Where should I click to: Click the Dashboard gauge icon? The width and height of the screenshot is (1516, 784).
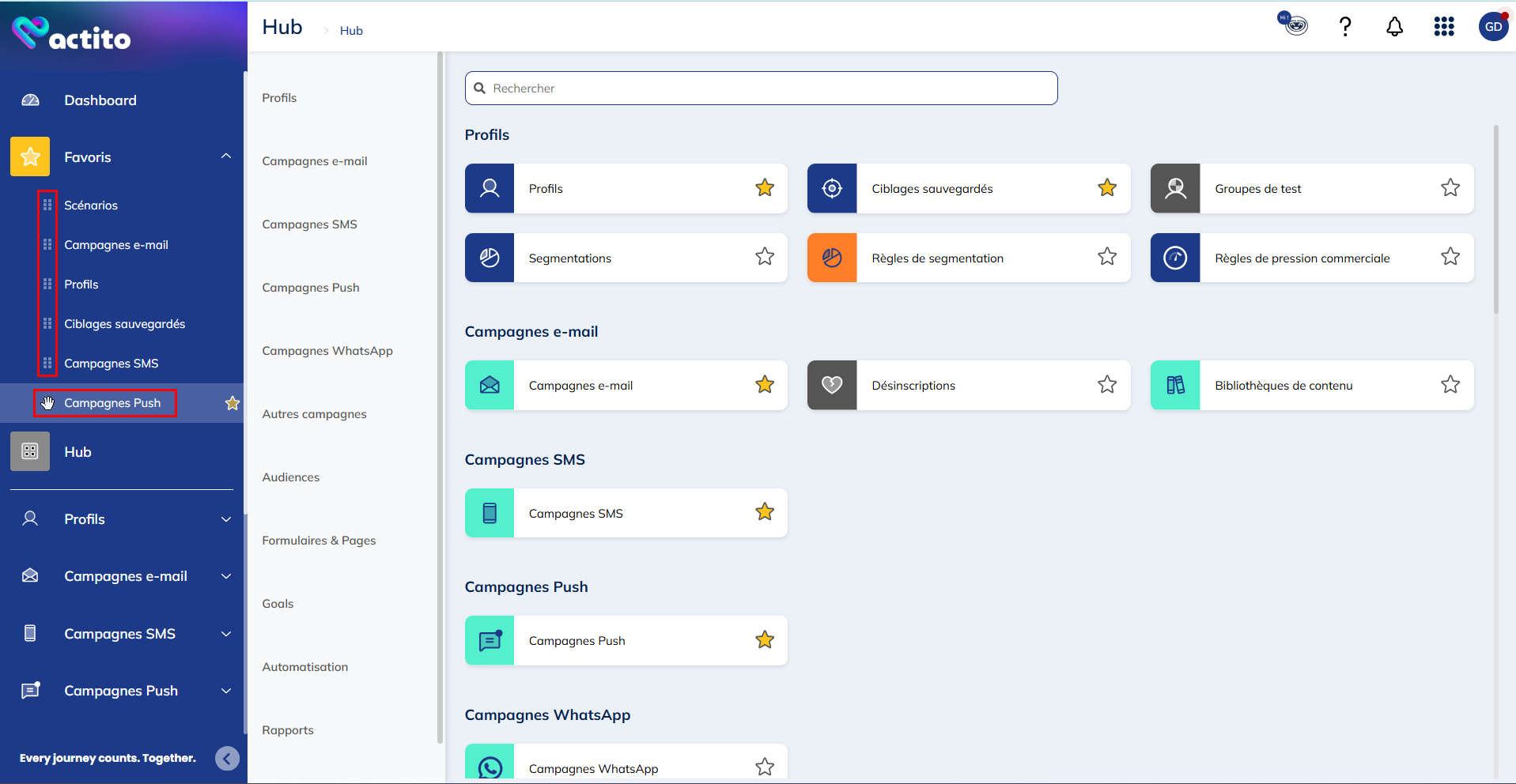(x=30, y=100)
